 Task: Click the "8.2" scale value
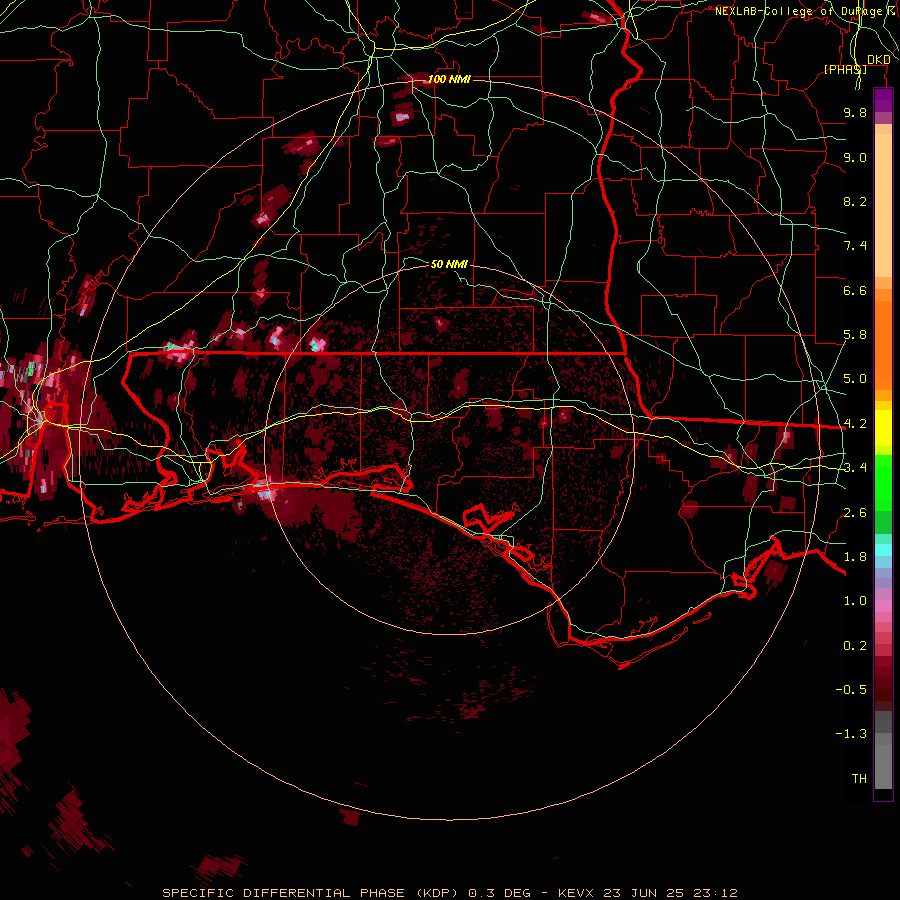coord(855,201)
